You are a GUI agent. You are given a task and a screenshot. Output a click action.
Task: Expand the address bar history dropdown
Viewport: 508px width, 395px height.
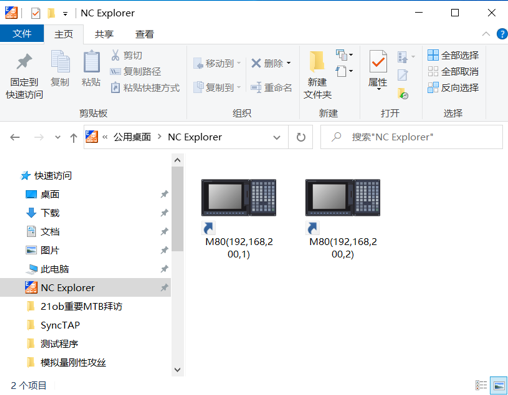click(x=277, y=137)
